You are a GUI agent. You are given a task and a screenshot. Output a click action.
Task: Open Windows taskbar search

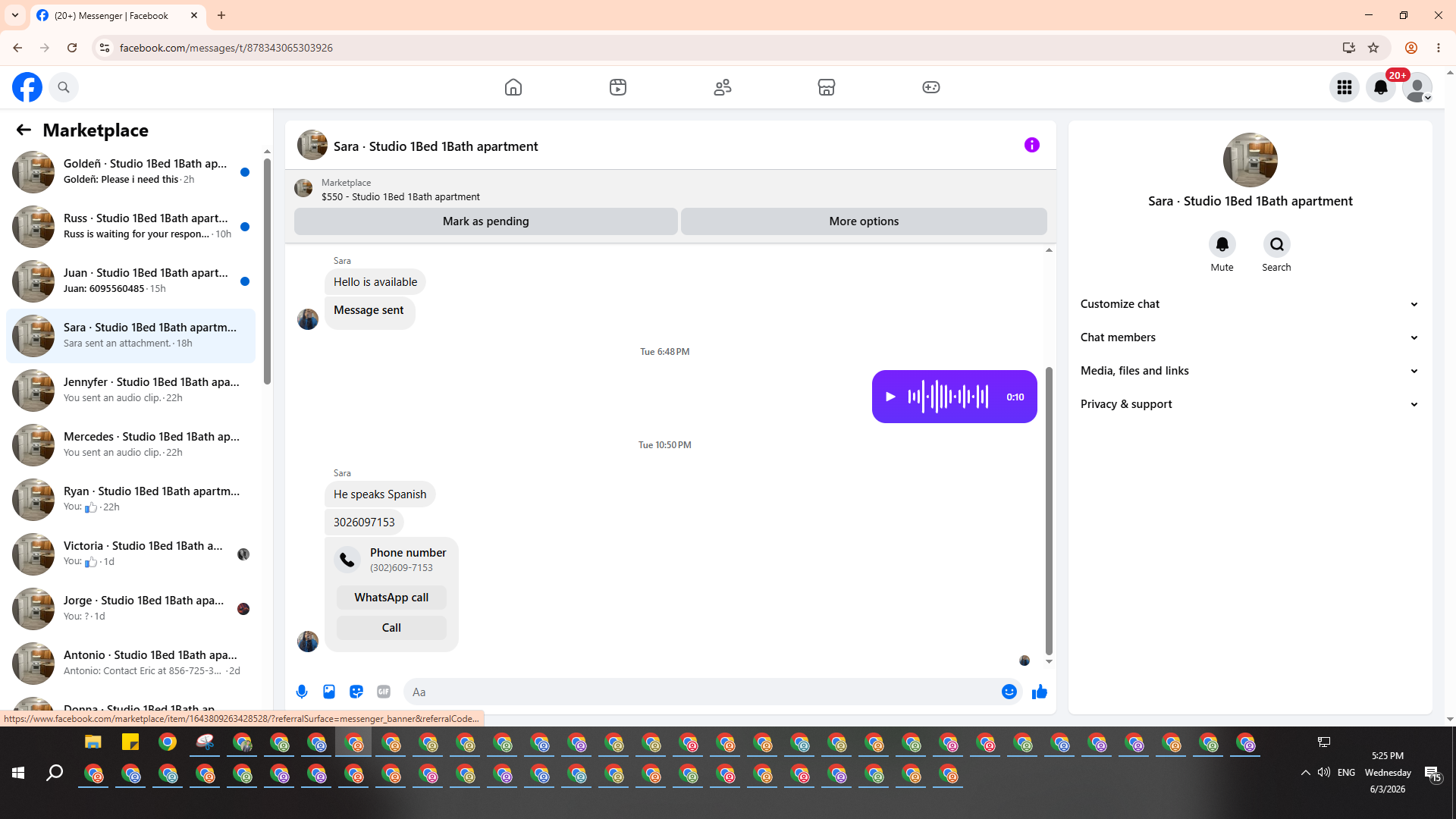pyautogui.click(x=55, y=773)
